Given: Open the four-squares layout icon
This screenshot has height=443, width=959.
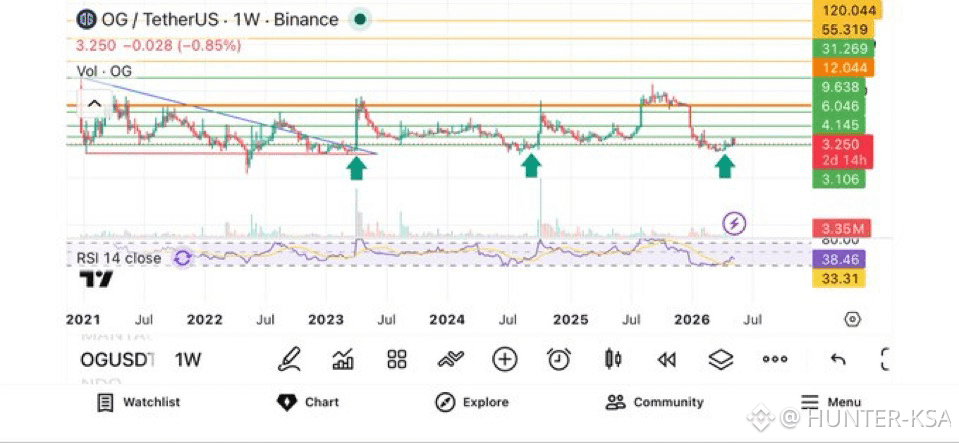Looking at the screenshot, I should click(x=397, y=359).
